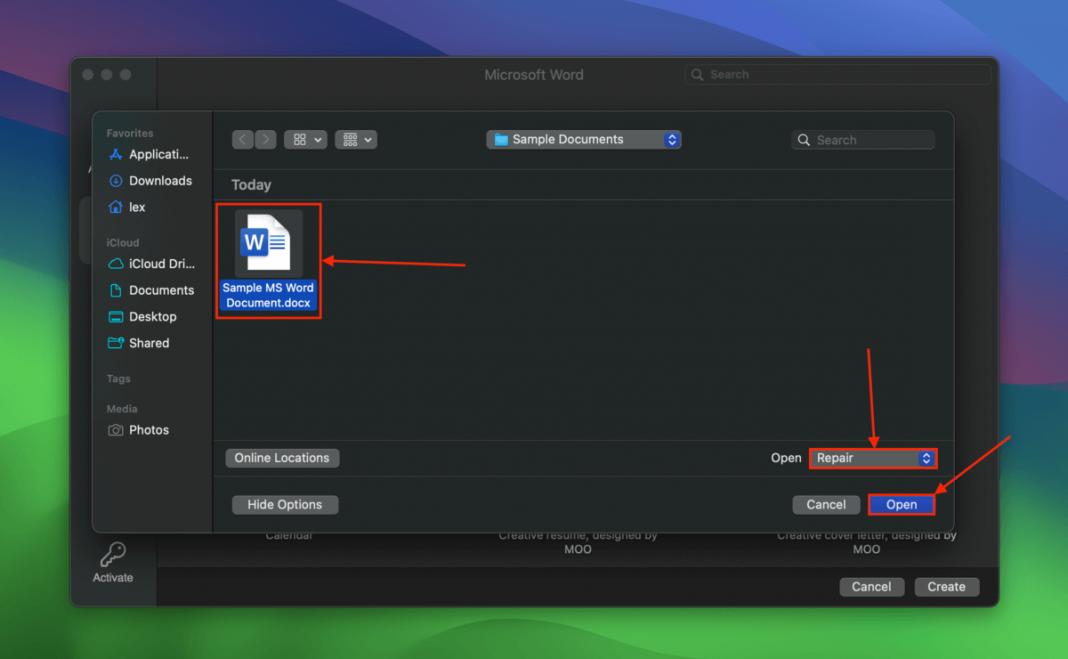Switch to grouped list view
Screen dimensions: 1068x659
point(349,139)
